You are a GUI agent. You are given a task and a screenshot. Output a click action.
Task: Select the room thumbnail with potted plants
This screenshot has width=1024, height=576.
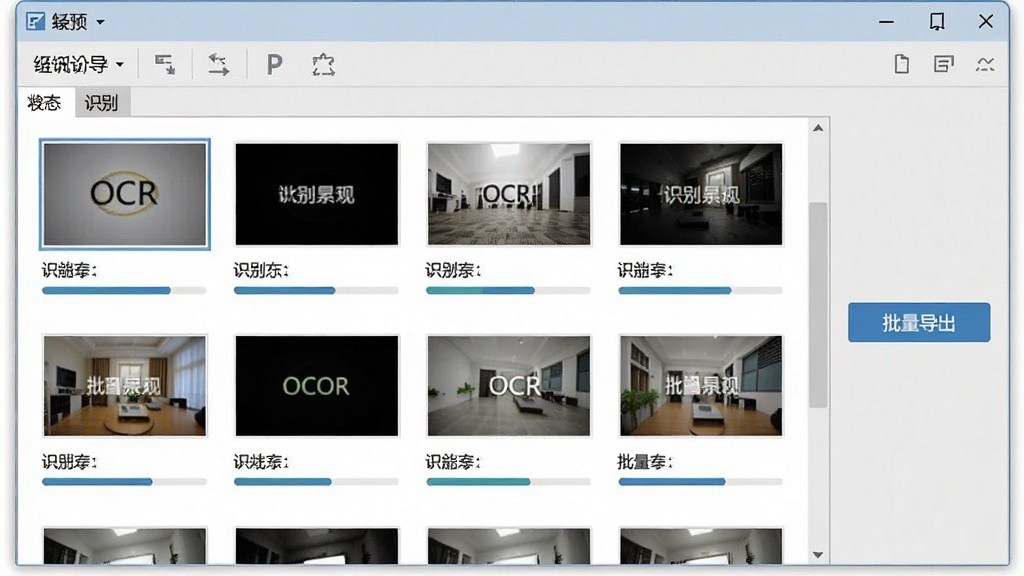[x=701, y=385]
